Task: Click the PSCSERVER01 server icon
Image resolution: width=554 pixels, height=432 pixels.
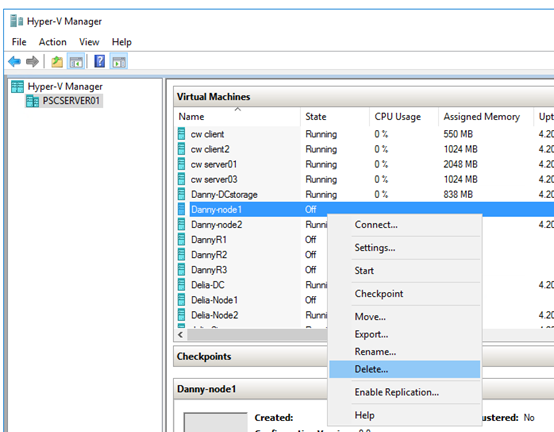Action: click(x=33, y=101)
